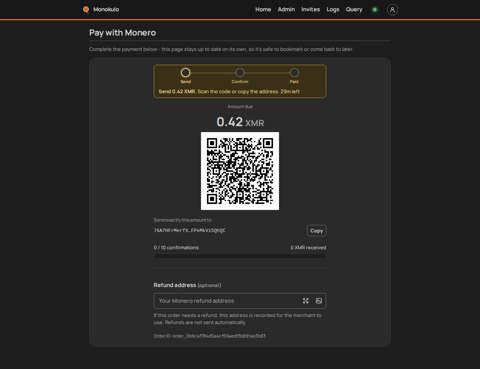Screen dimensions: 480x369
Task: Copy the Monero payment address
Action: click(316, 231)
